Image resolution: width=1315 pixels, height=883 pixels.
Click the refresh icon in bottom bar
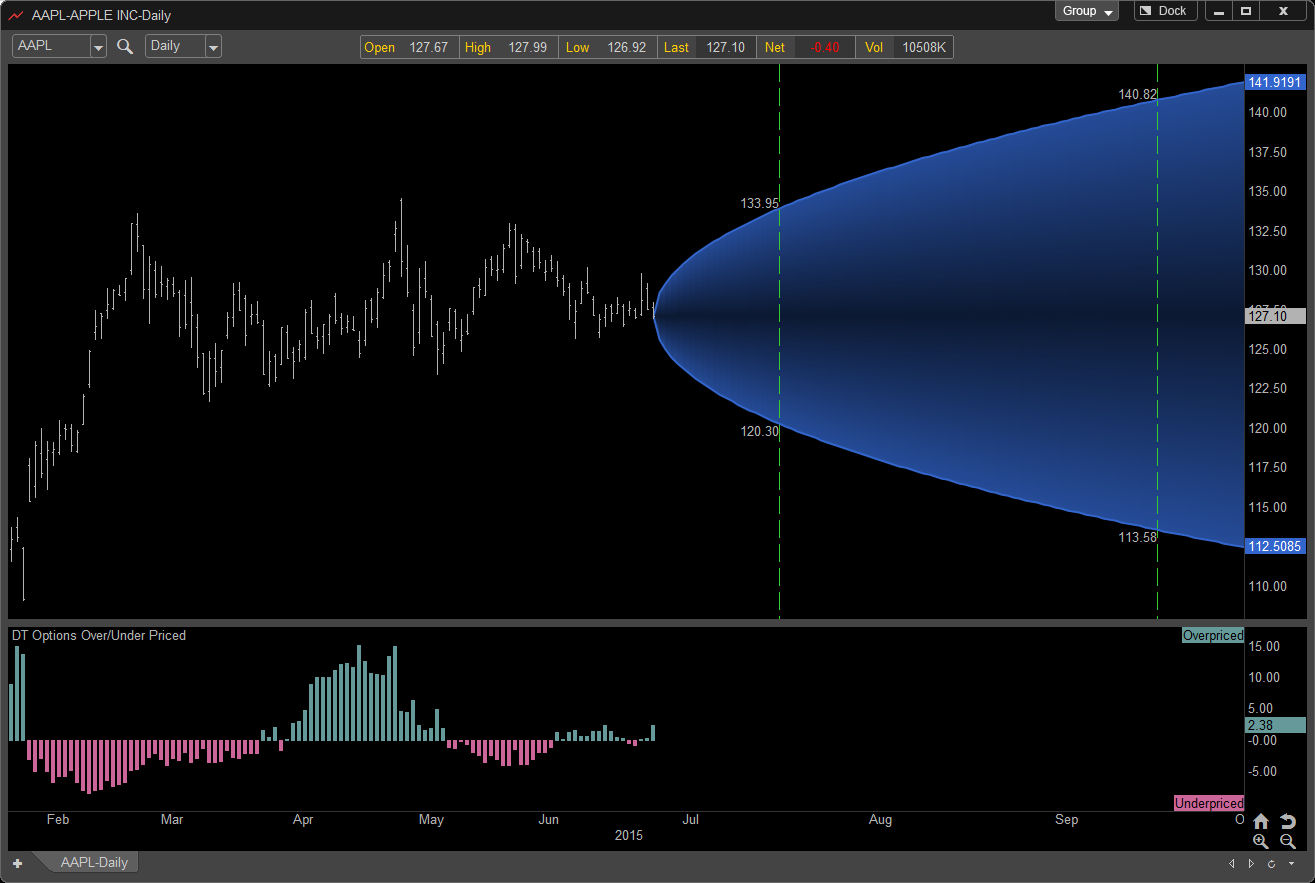[1272, 863]
